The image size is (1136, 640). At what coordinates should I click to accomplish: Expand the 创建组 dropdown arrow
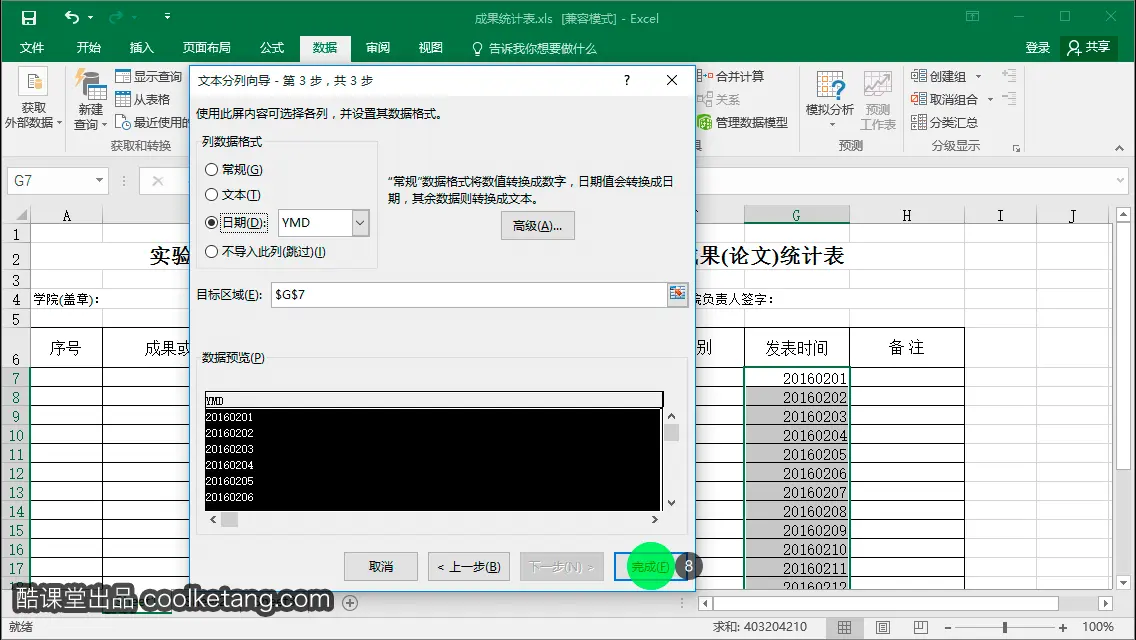click(979, 76)
